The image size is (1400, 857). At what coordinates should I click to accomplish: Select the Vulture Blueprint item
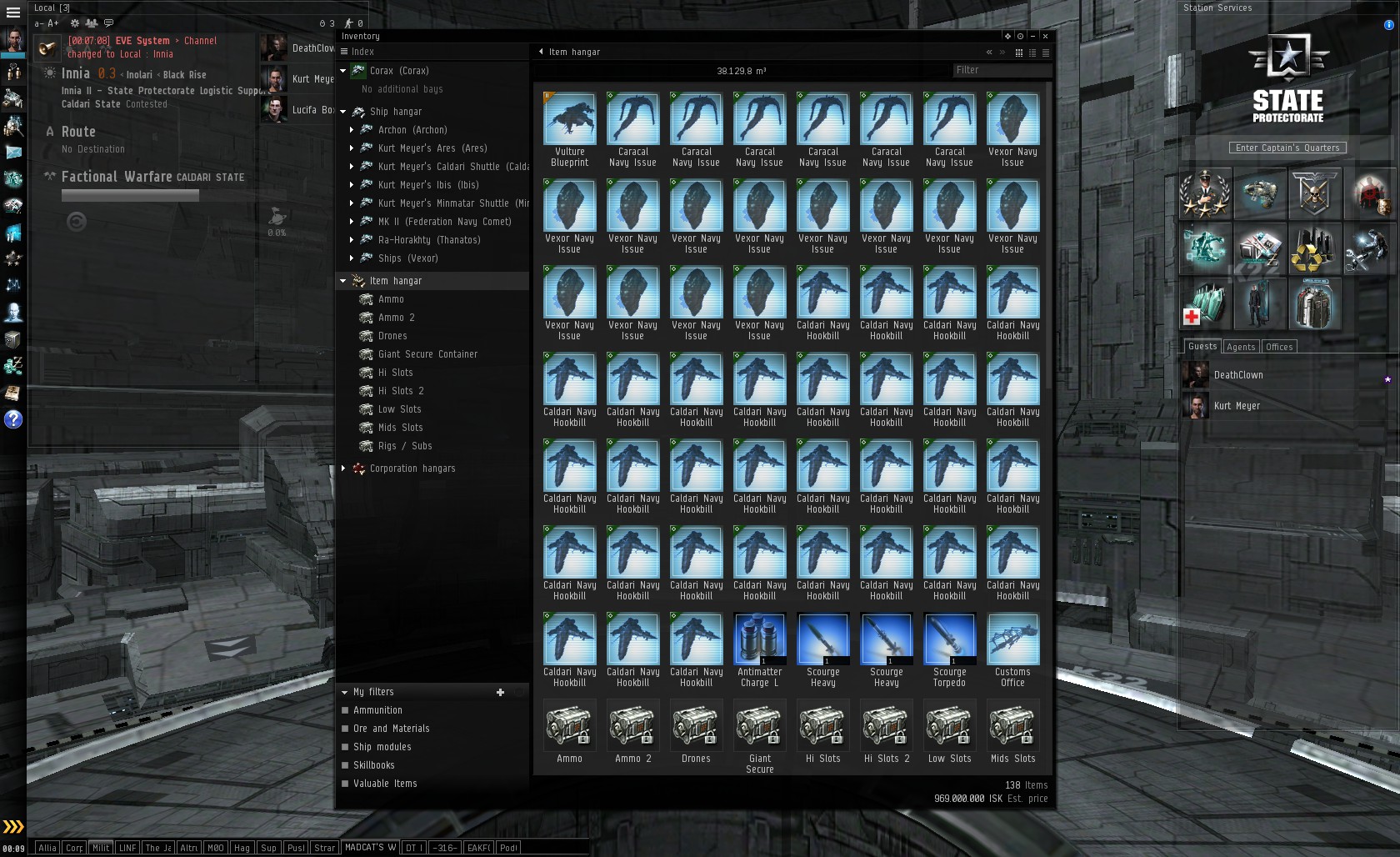click(570, 129)
